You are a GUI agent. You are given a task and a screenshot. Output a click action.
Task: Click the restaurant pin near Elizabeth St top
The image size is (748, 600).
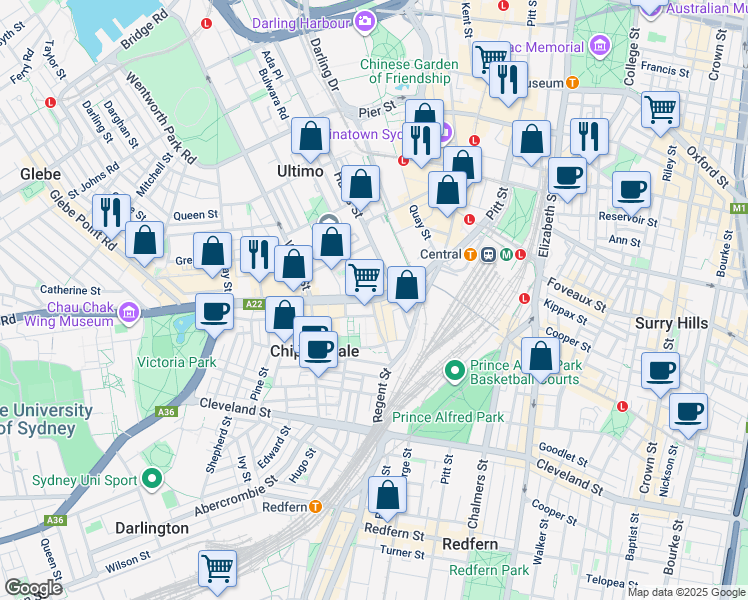click(589, 138)
